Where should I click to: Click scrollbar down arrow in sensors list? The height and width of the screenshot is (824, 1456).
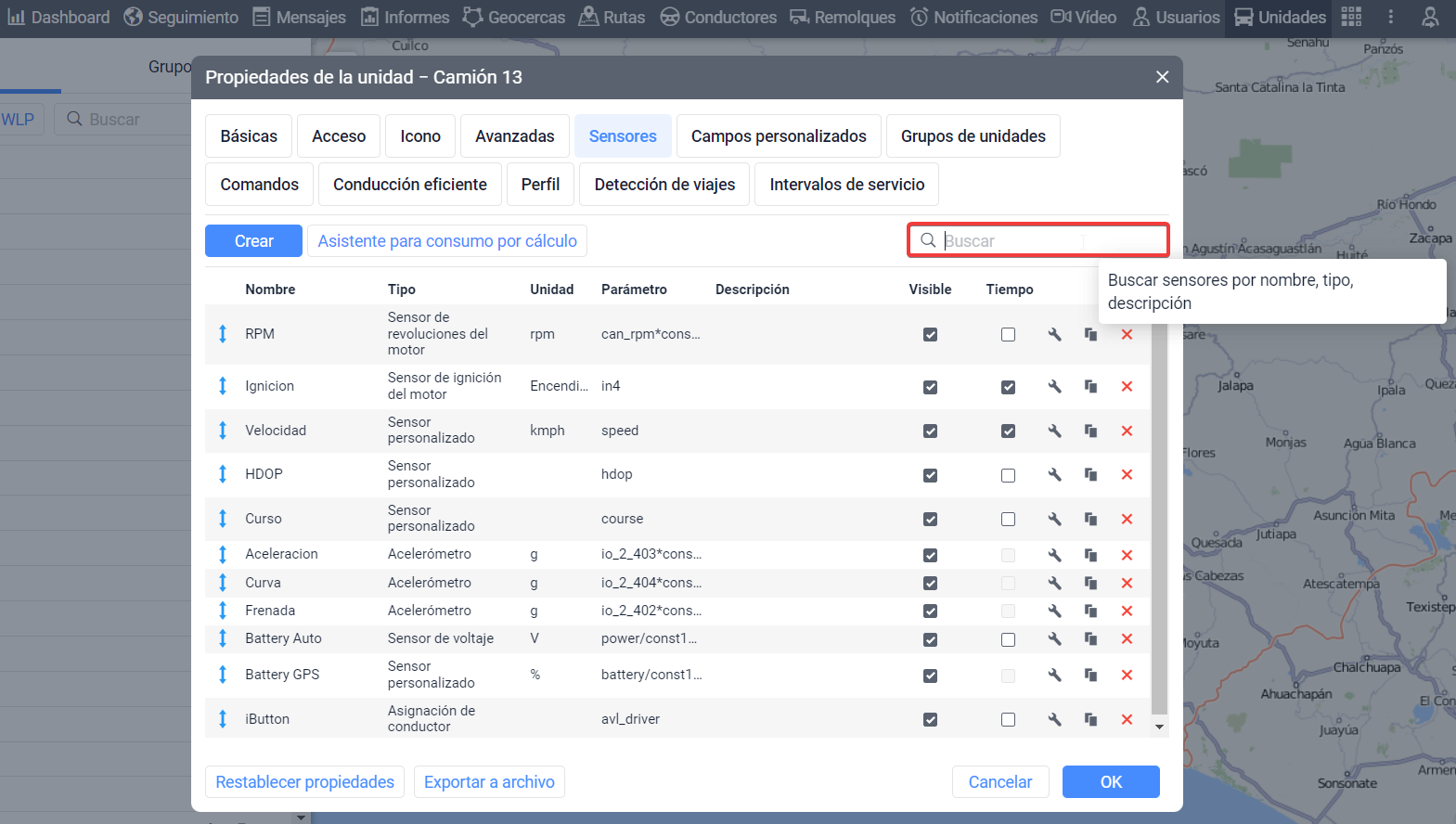(1159, 727)
